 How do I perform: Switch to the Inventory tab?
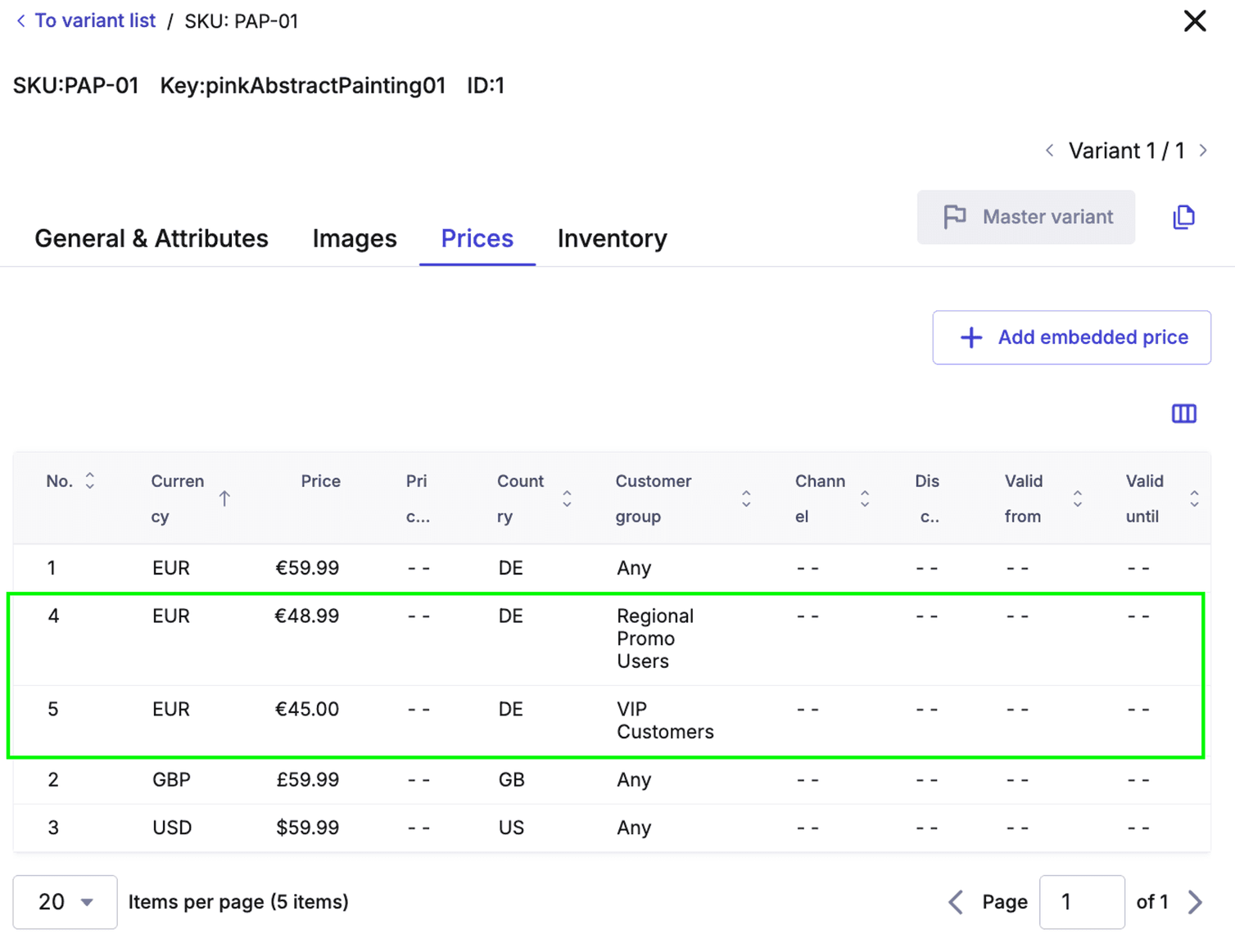tap(611, 238)
